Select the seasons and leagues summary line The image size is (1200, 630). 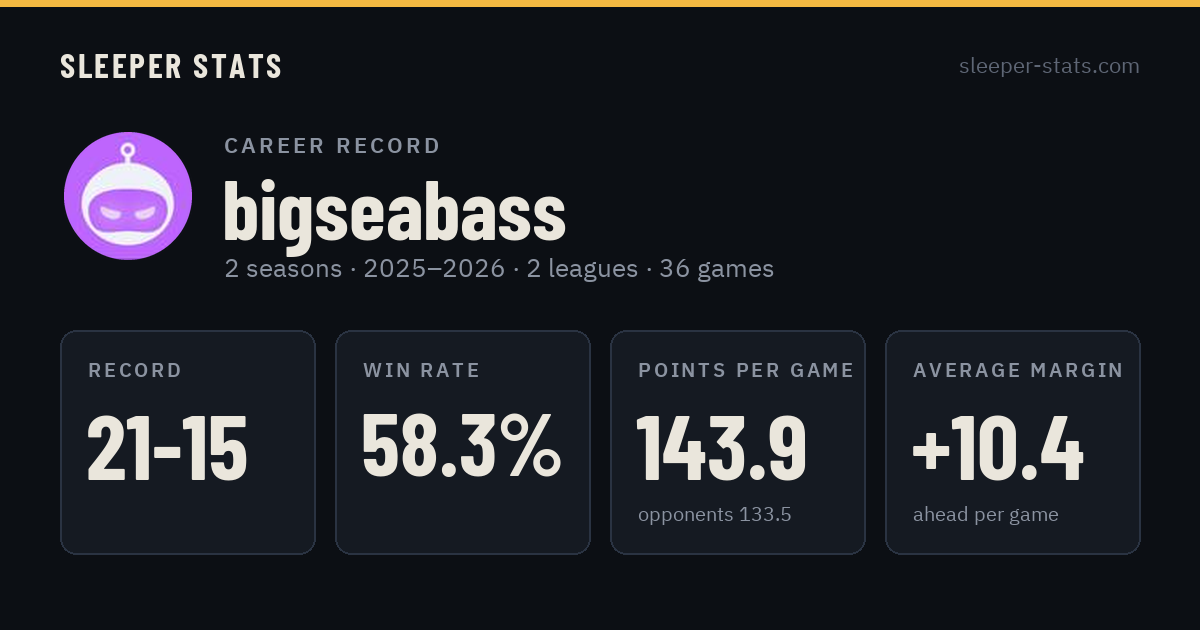499,269
